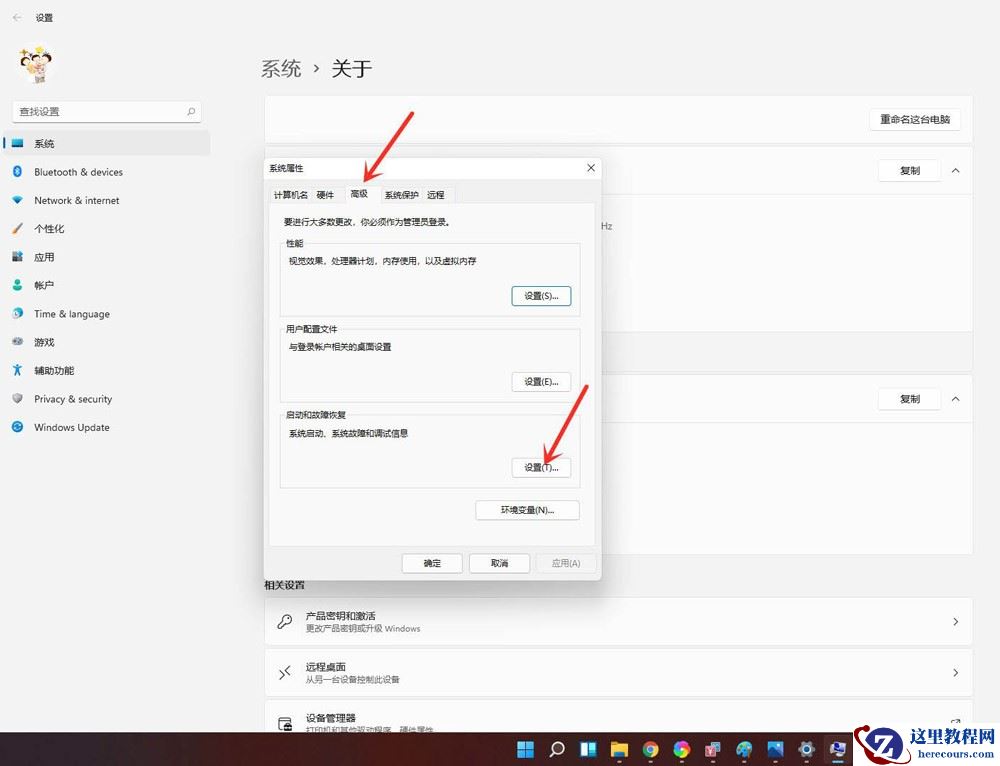Expand the 产品密钥和激活 entry

coord(955,620)
